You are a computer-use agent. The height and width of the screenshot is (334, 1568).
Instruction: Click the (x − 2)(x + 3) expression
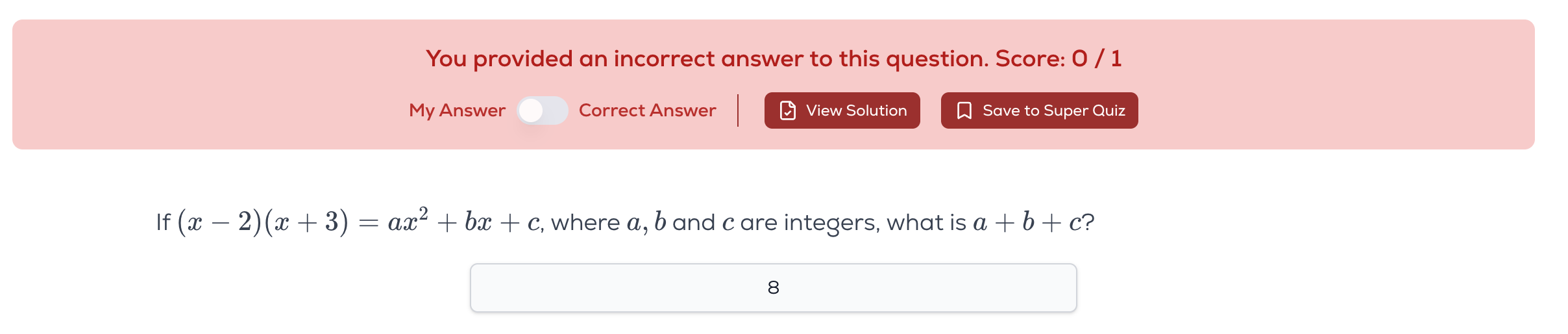point(262,222)
